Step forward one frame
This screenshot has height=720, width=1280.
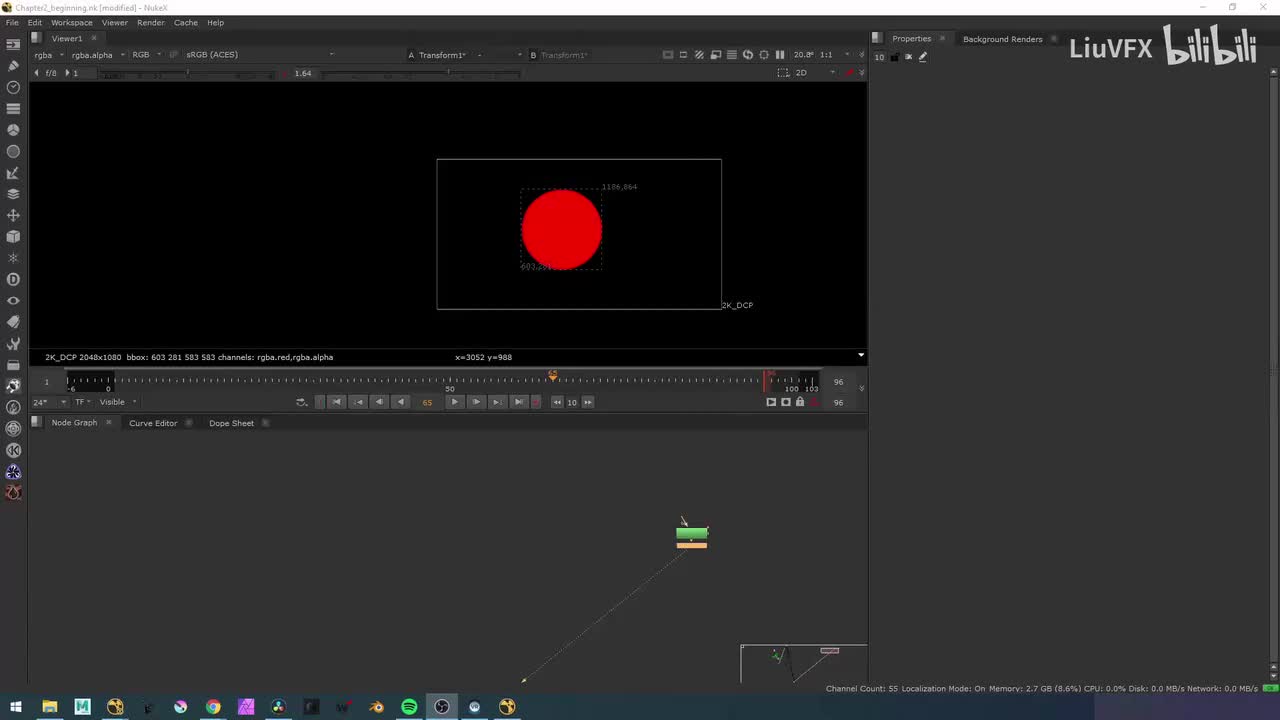tap(476, 402)
